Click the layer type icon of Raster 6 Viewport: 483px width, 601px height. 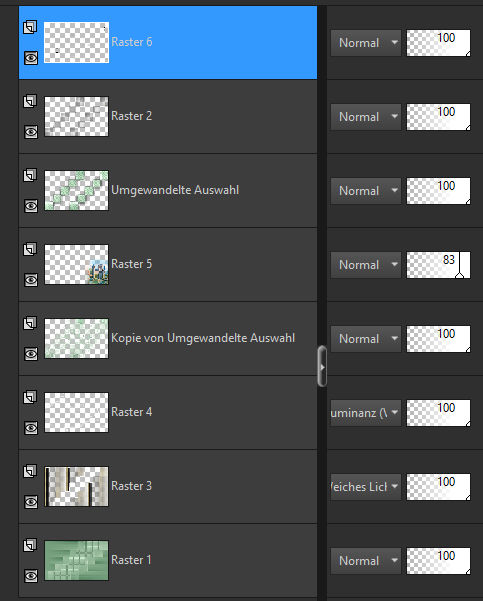[30, 28]
